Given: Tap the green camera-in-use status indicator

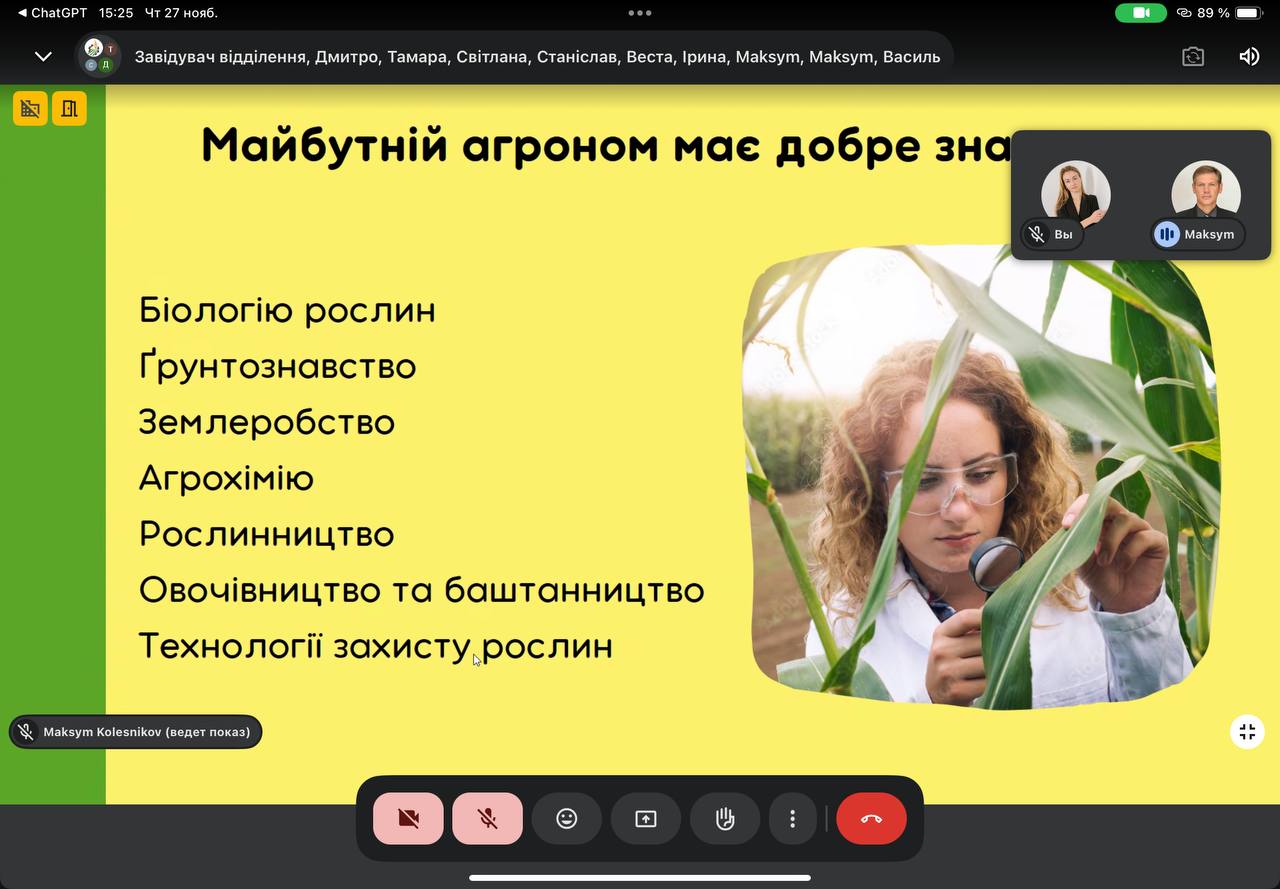Looking at the screenshot, I should click(1141, 13).
